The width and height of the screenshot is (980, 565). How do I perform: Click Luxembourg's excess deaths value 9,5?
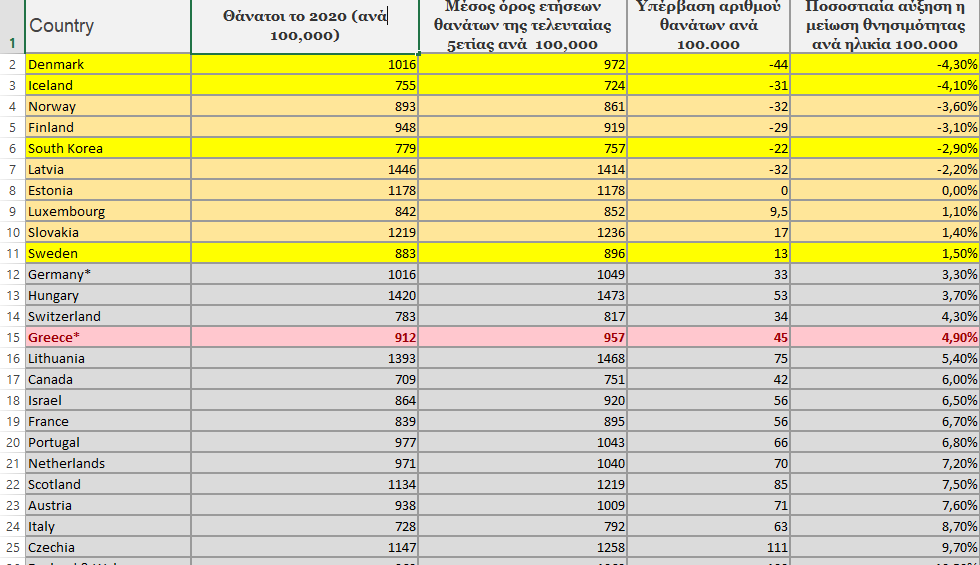[708, 211]
